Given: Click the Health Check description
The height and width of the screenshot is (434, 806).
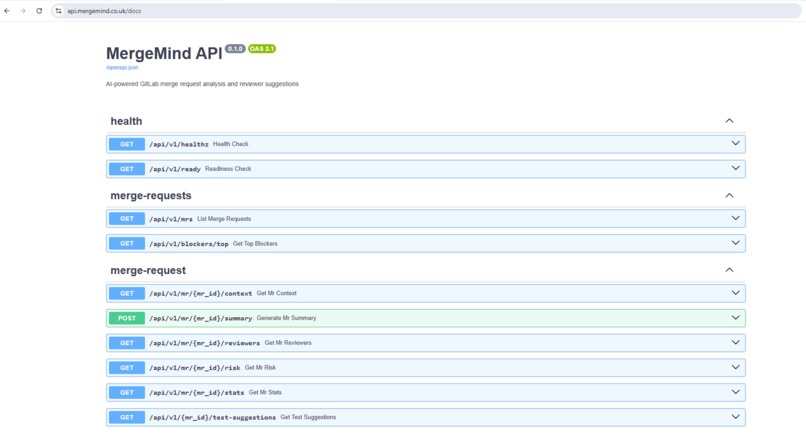Looking at the screenshot, I should tap(231, 144).
